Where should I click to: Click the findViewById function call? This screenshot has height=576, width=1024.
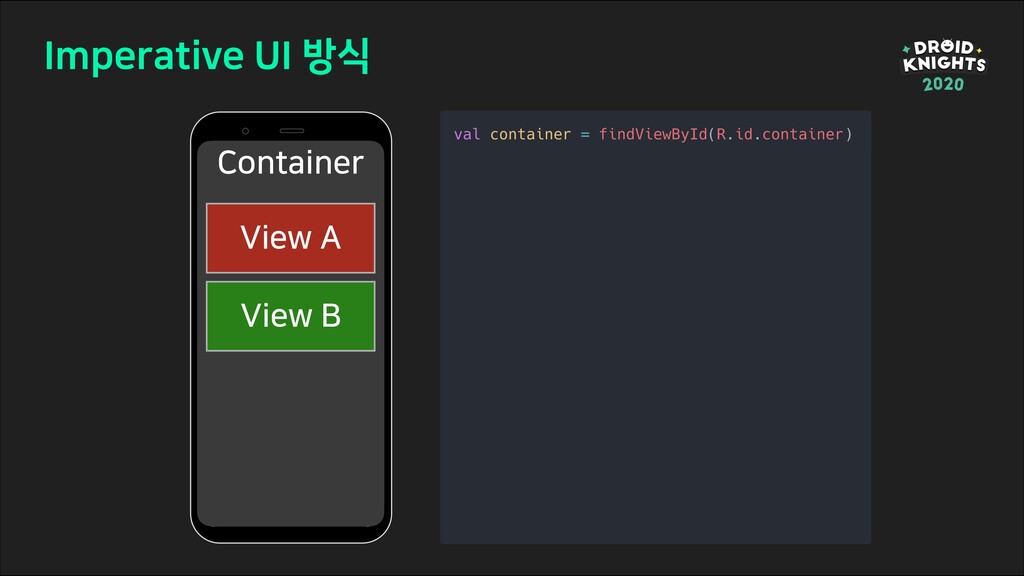652,134
